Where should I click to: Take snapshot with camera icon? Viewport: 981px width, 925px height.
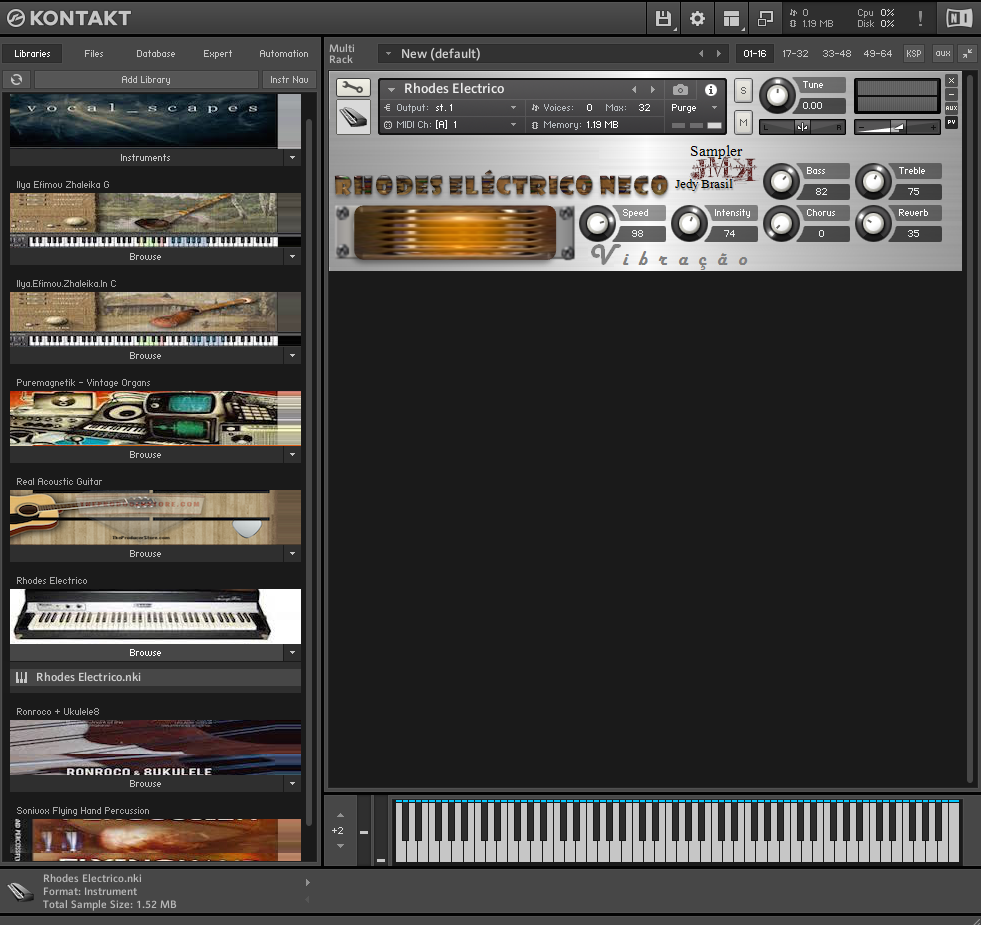click(680, 89)
